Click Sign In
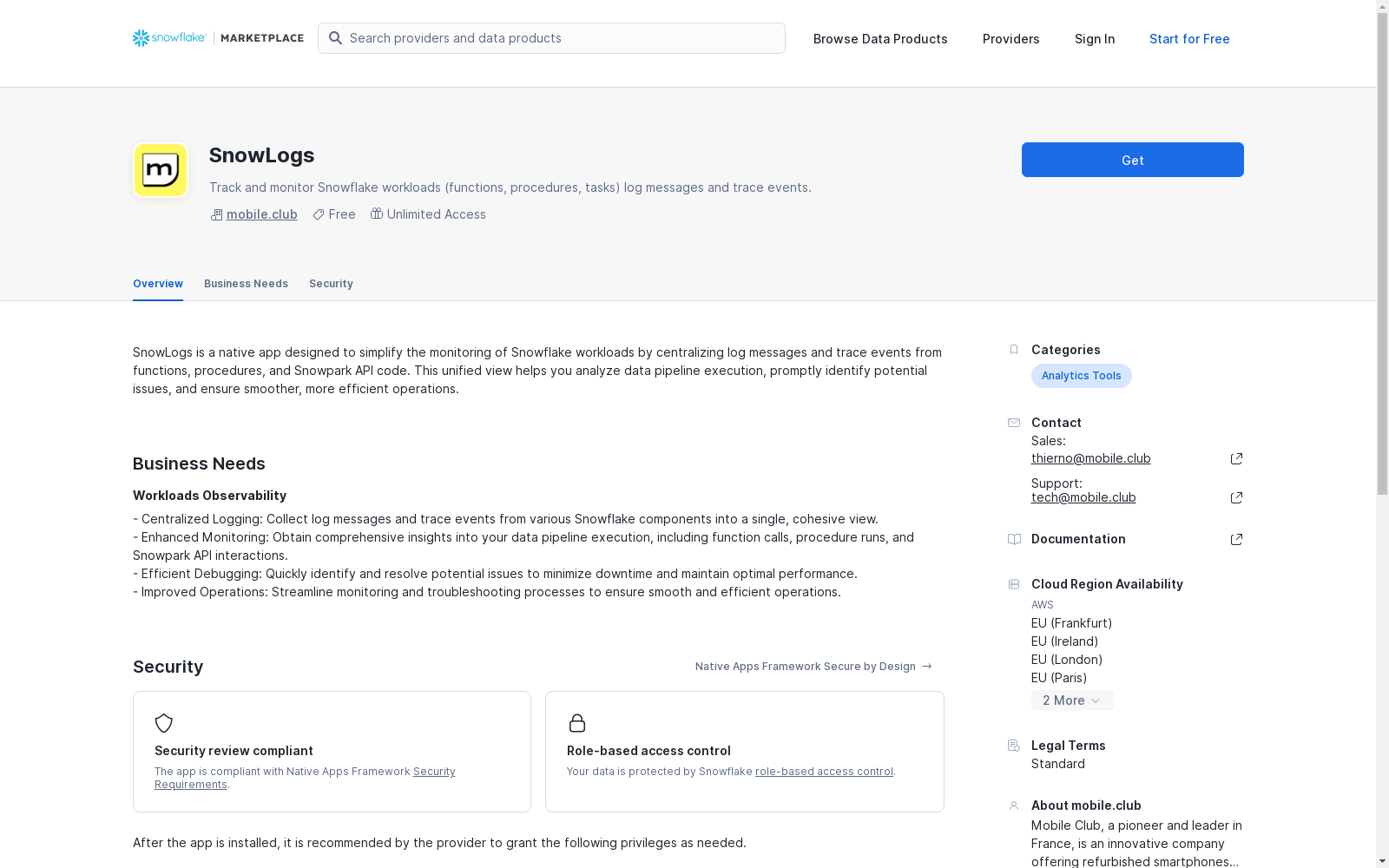 (1095, 39)
